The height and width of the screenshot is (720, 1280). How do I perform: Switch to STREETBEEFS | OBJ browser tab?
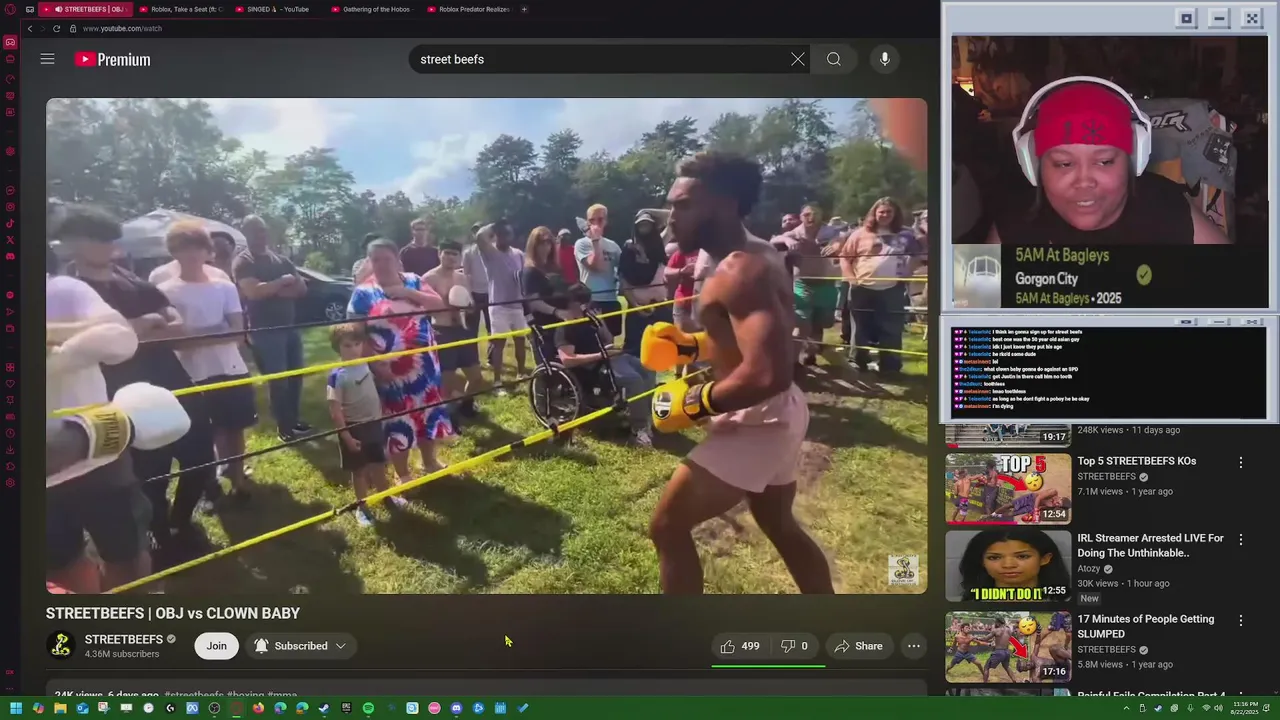click(84, 9)
